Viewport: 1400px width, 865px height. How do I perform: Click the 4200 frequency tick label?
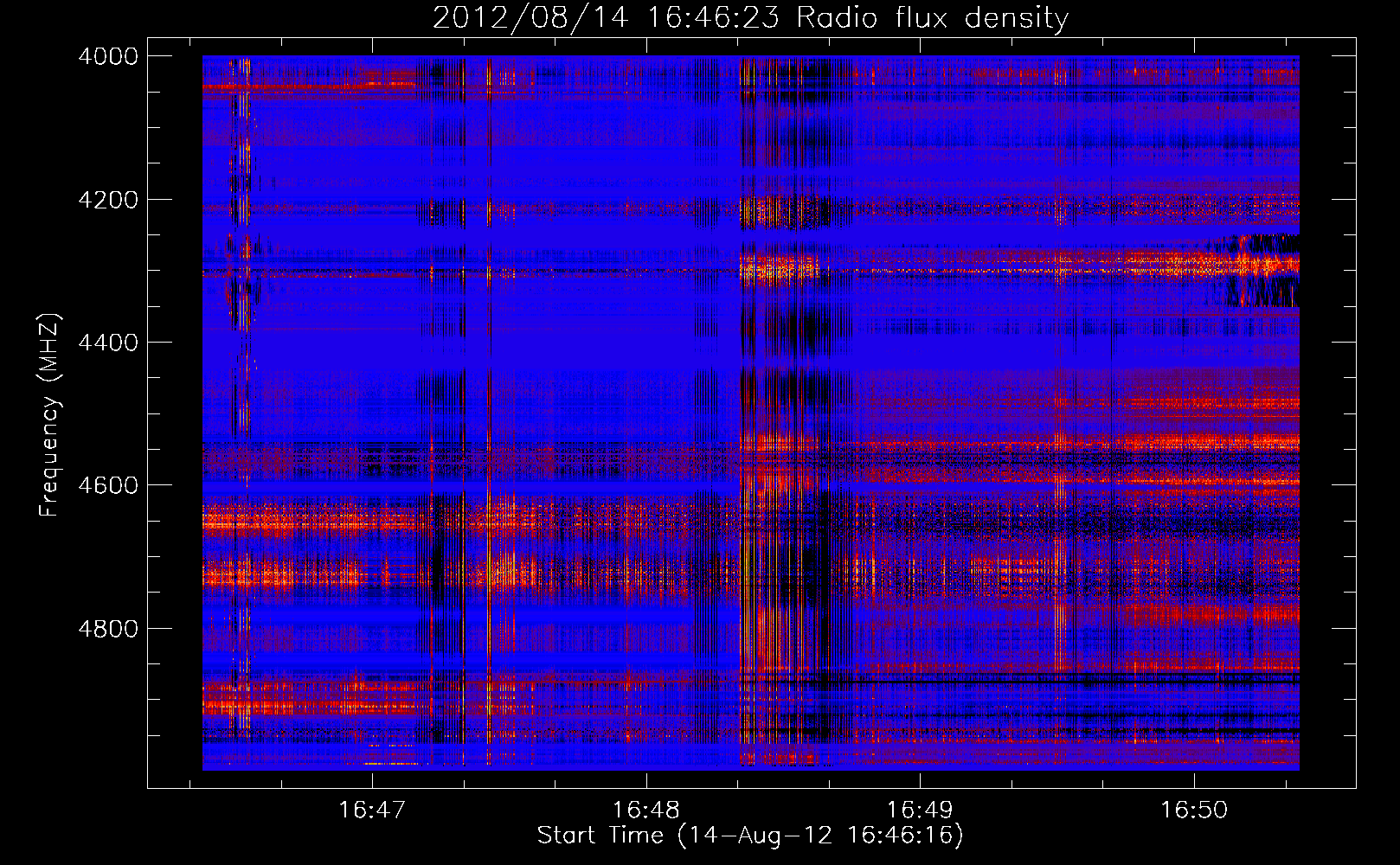pyautogui.click(x=108, y=200)
